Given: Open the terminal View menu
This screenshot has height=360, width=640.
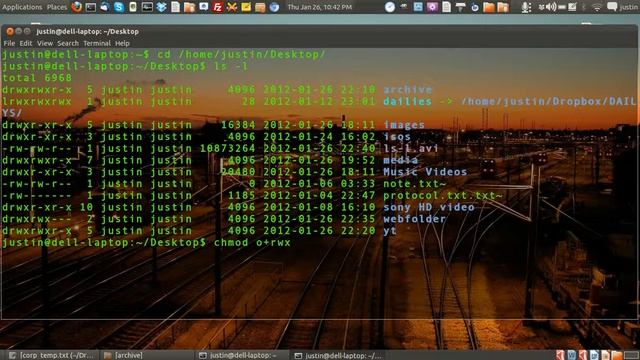Looking at the screenshot, I should [44, 43].
